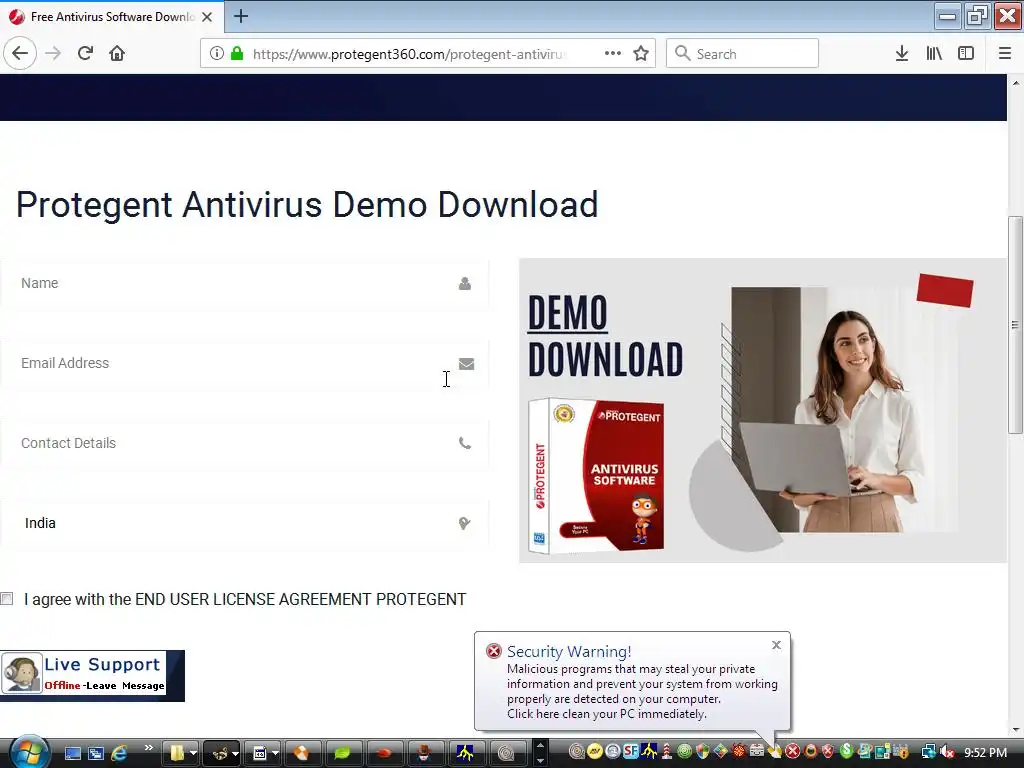The width and height of the screenshot is (1024, 768).
Task: Click into the Name input field
Action: pos(244,283)
